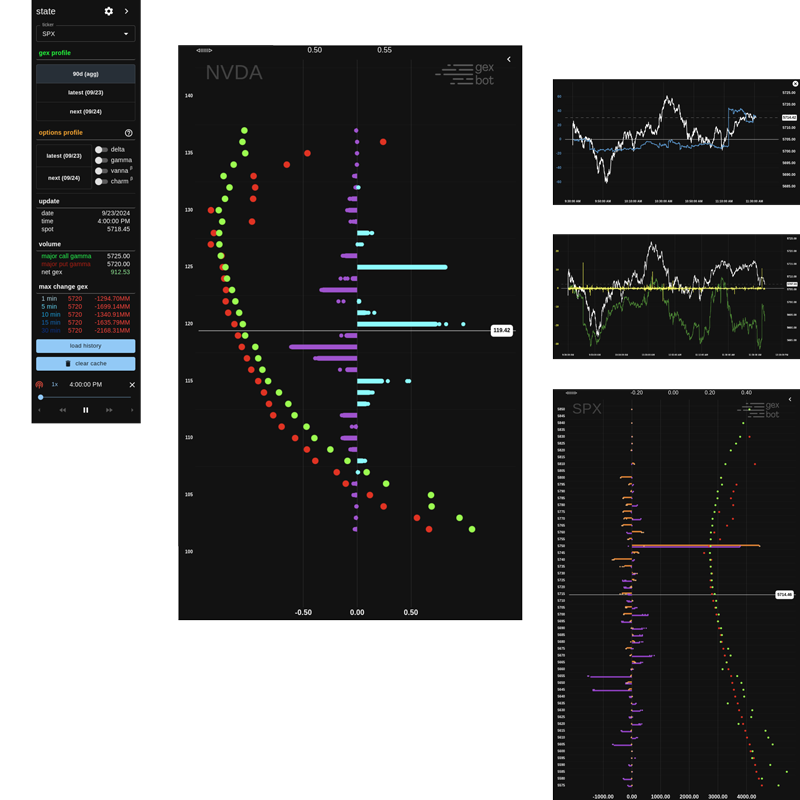The image size is (800, 800).
Task: Open the ticker dropdown showing SPX
Action: (x=86, y=34)
